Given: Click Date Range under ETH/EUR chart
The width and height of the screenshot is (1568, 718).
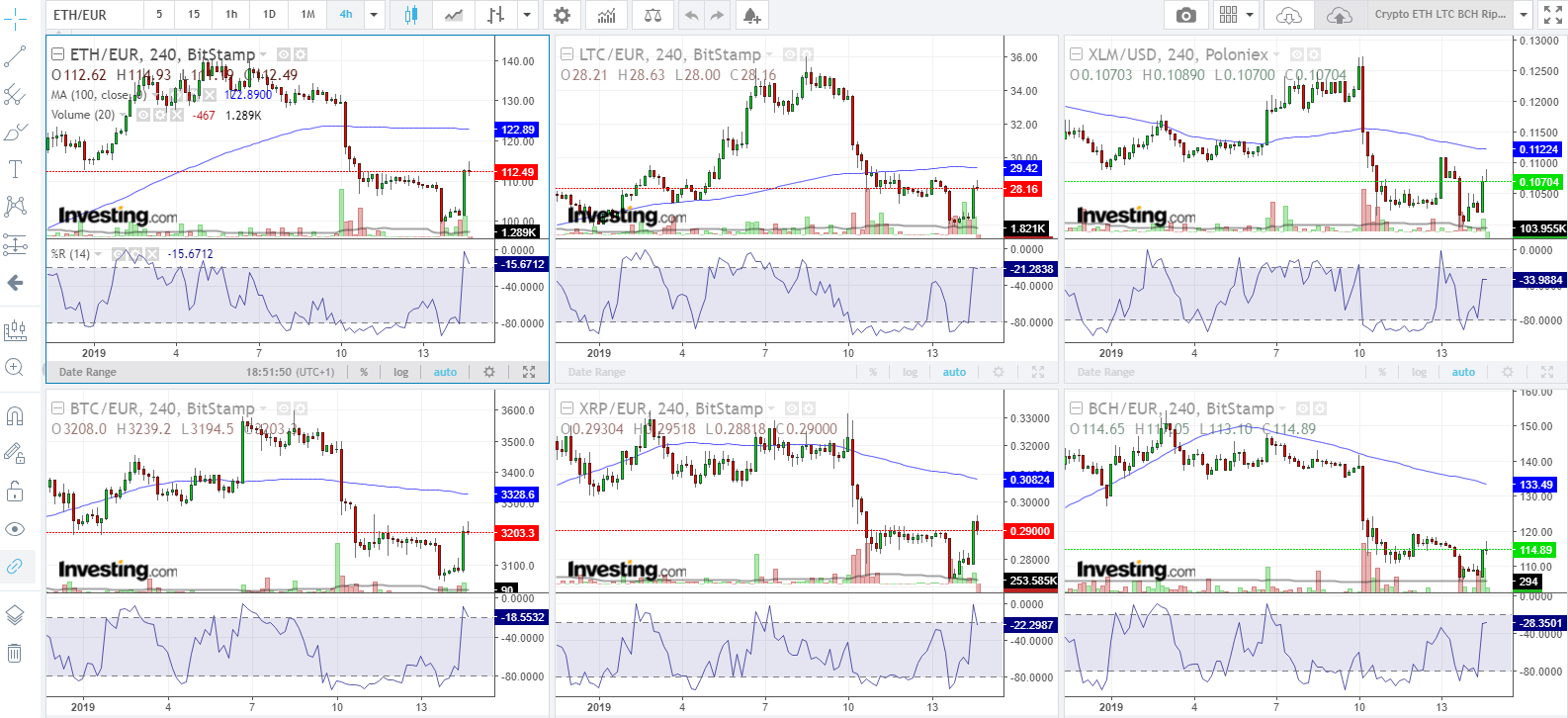Looking at the screenshot, I should point(88,372).
